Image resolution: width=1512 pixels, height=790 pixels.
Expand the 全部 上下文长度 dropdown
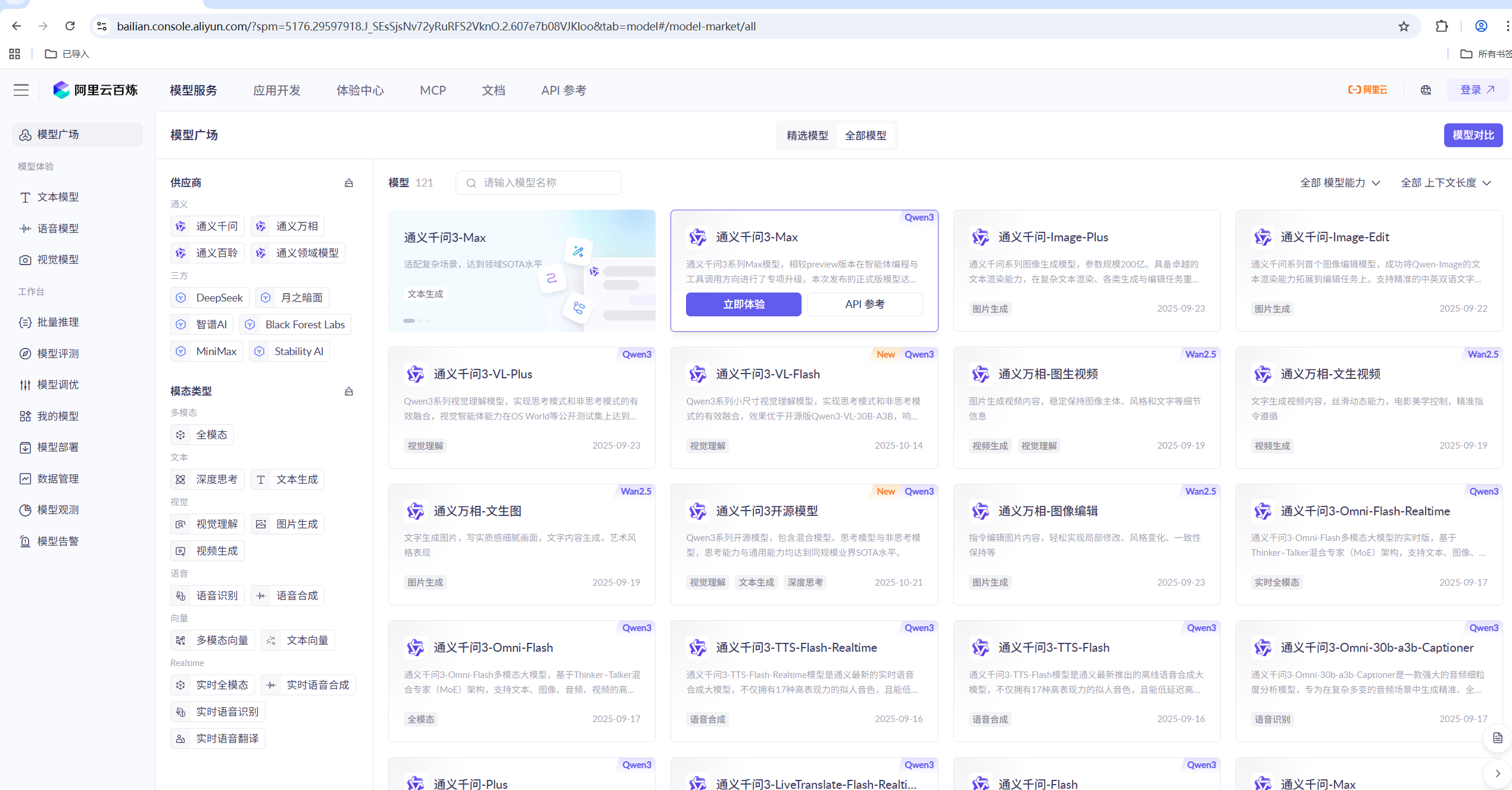coord(1445,183)
